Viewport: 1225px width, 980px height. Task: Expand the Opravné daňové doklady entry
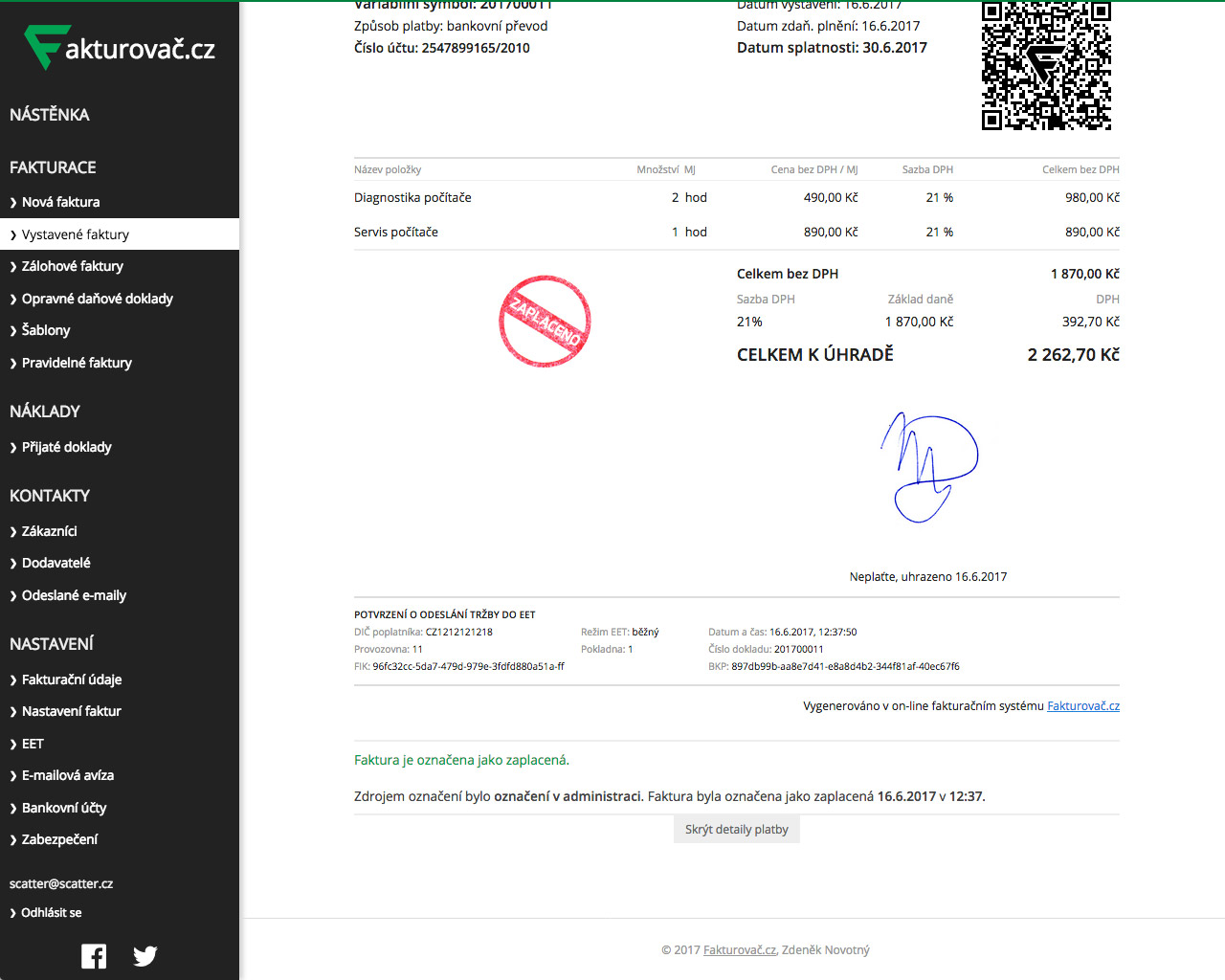[98, 299]
